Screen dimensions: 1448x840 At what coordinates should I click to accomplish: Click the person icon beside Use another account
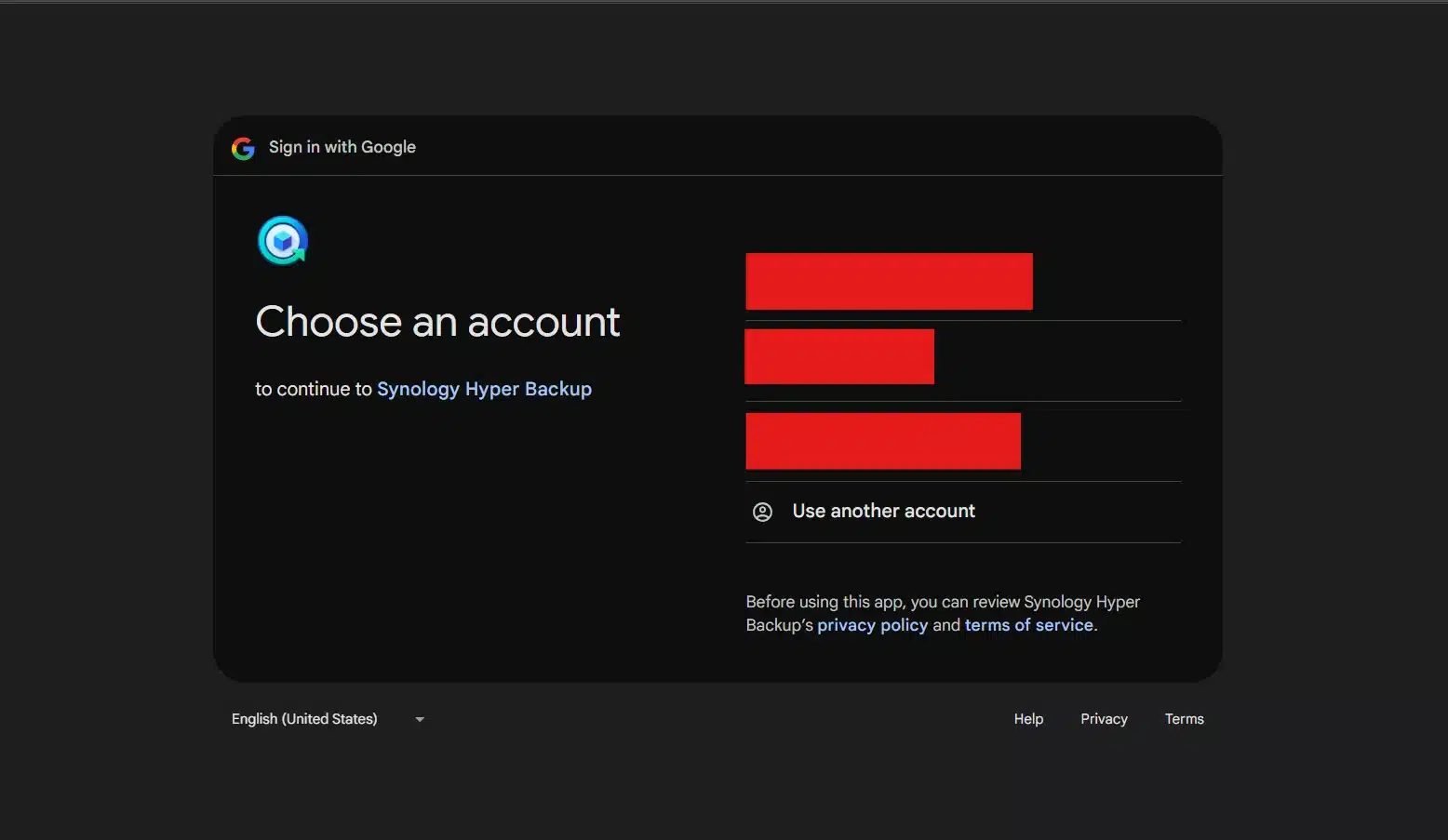pyautogui.click(x=763, y=512)
